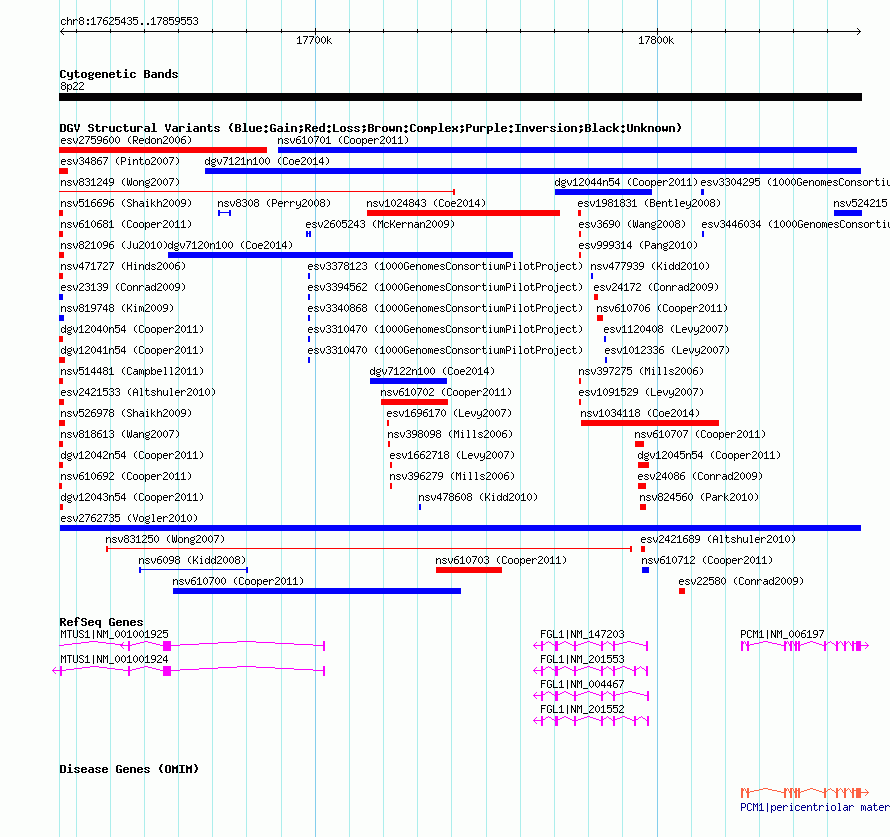Screen dimensions: 890x837
Task: Click the nsv6098 (Kidd2008) blue line feature
Action: click(194, 570)
